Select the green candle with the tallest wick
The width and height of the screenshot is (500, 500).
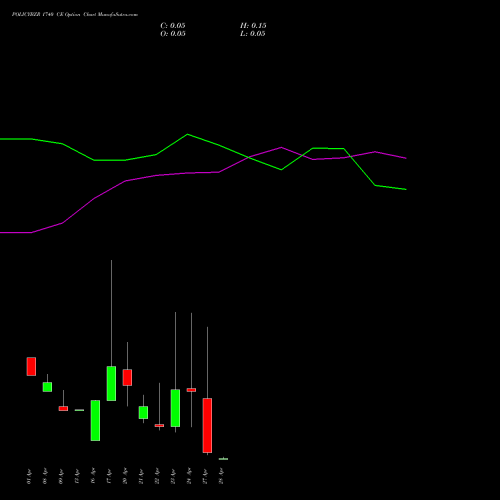tap(111, 383)
